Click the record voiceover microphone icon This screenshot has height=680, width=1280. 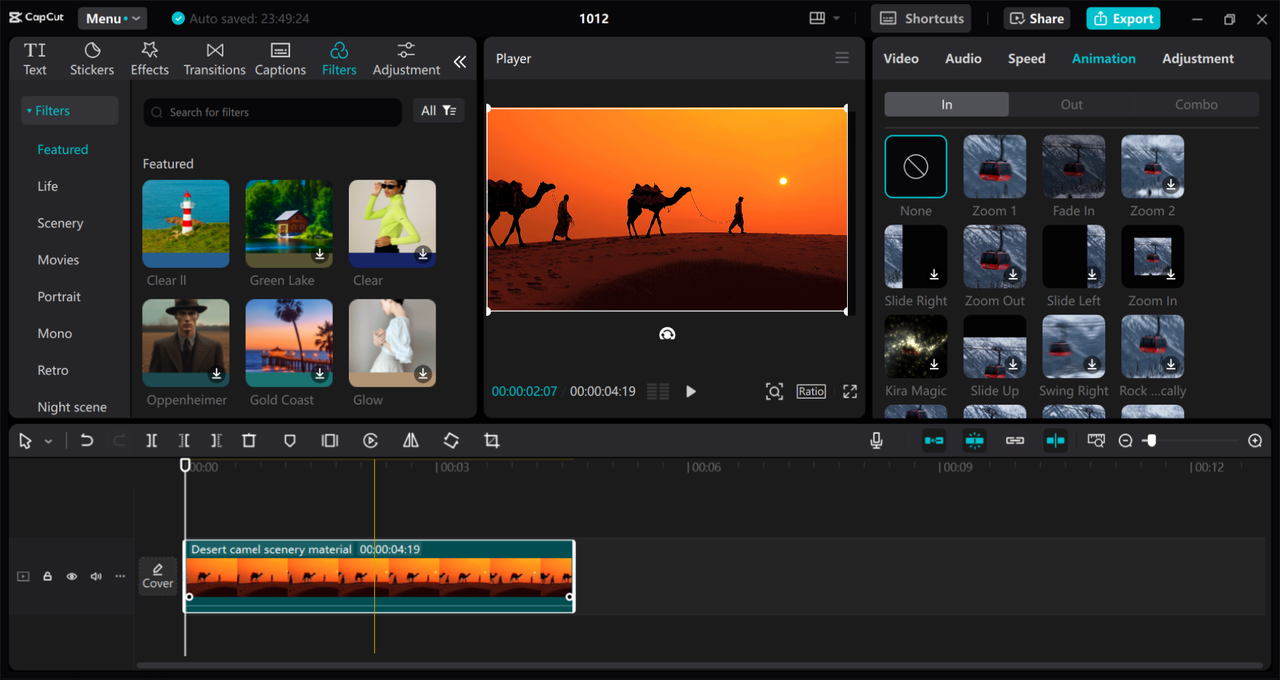(x=876, y=441)
